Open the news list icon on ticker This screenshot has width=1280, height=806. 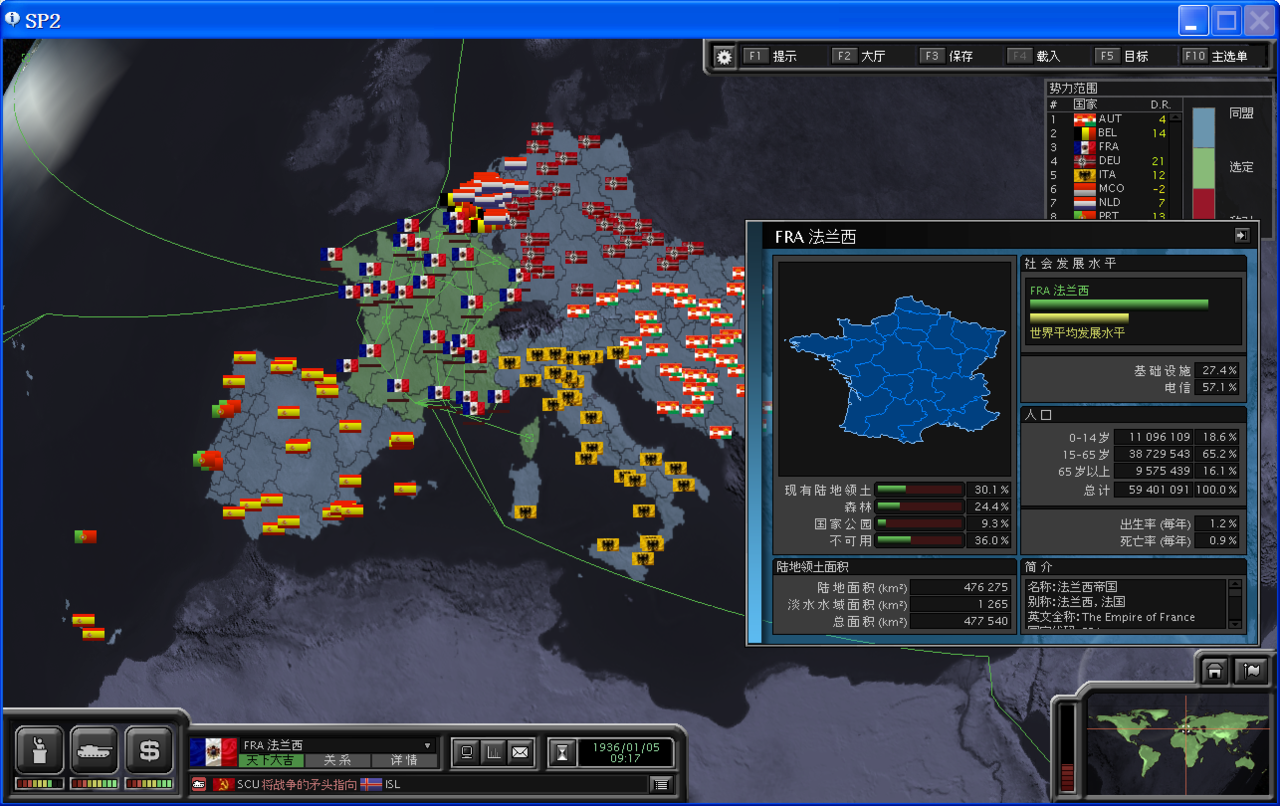click(660, 784)
